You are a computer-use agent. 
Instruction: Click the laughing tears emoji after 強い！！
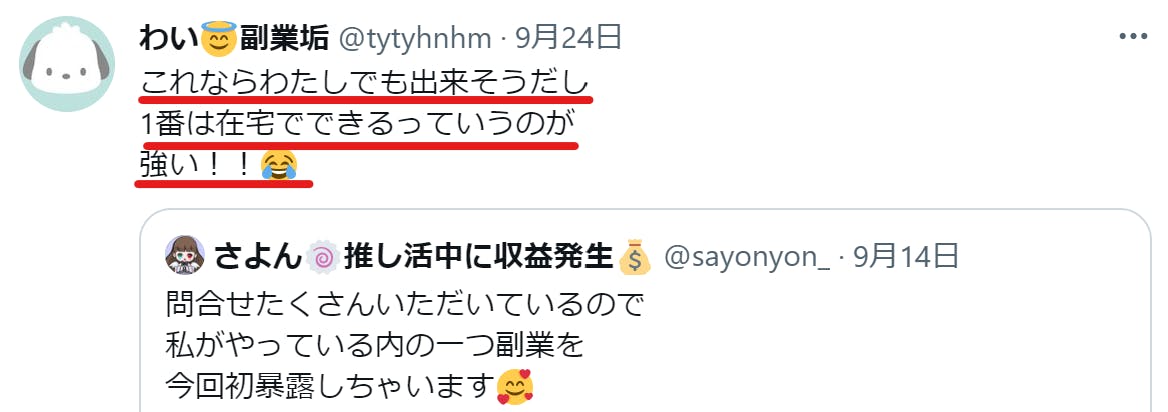point(279,164)
